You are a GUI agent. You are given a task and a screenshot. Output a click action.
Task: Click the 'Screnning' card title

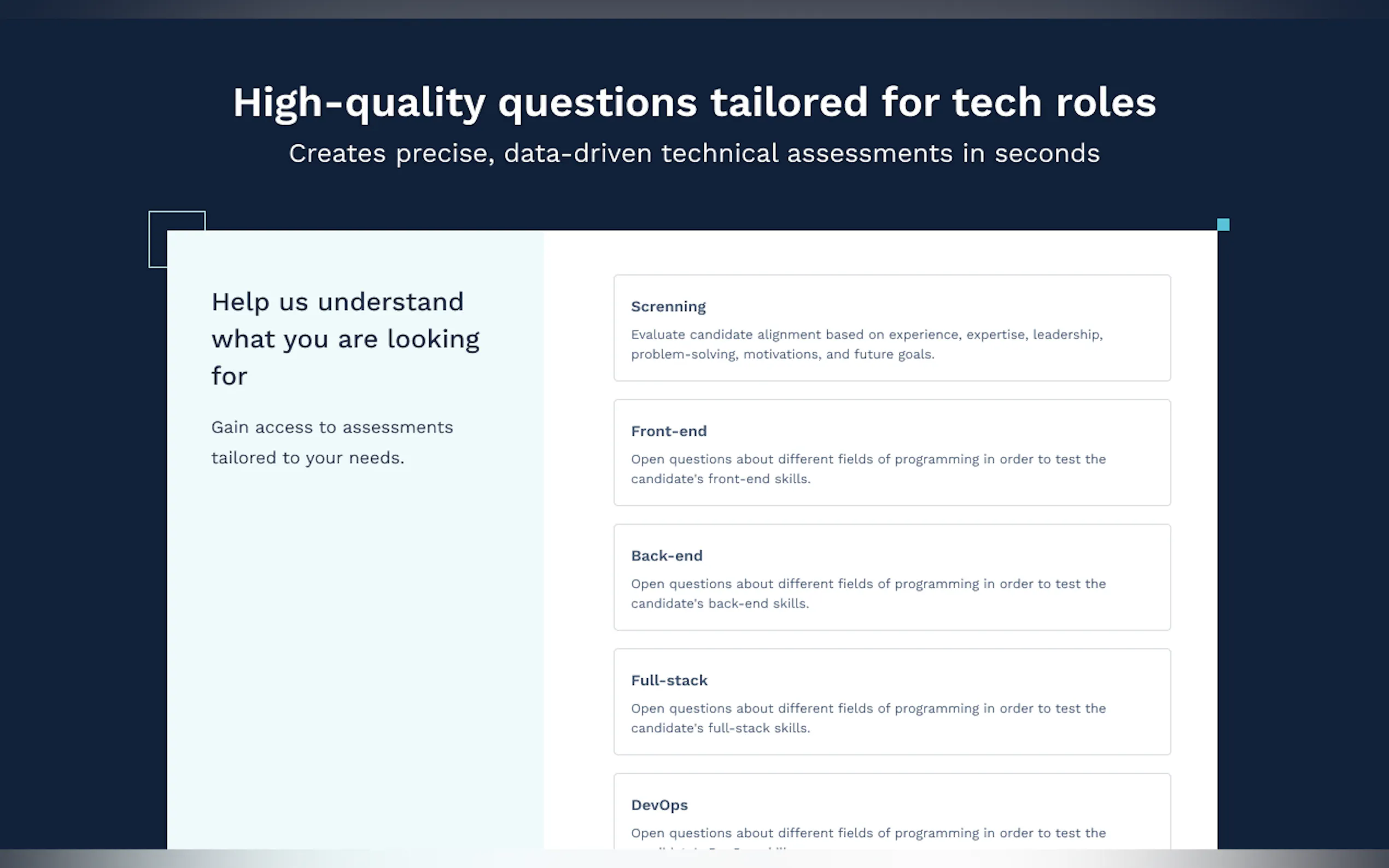668,307
